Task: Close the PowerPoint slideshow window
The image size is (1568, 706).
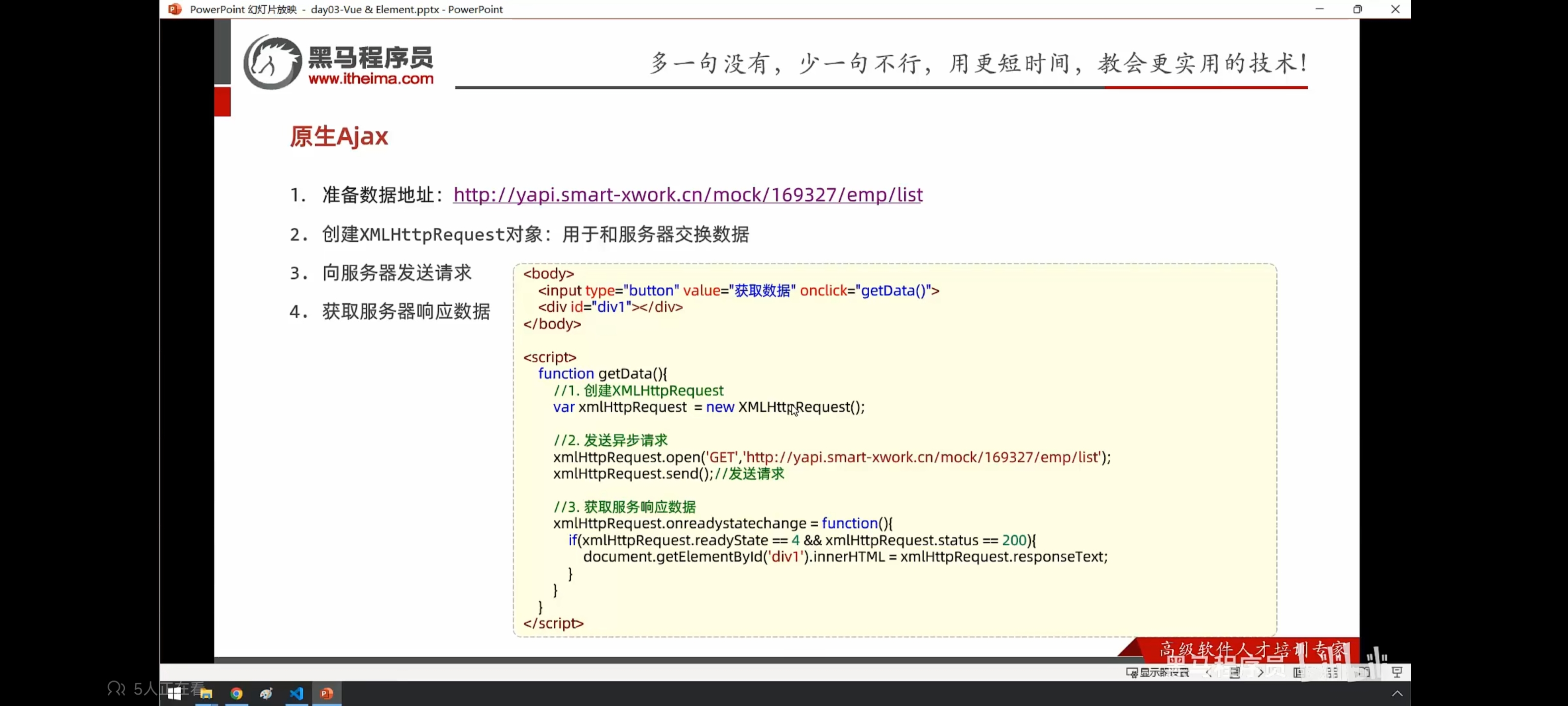Action: coord(1395,9)
